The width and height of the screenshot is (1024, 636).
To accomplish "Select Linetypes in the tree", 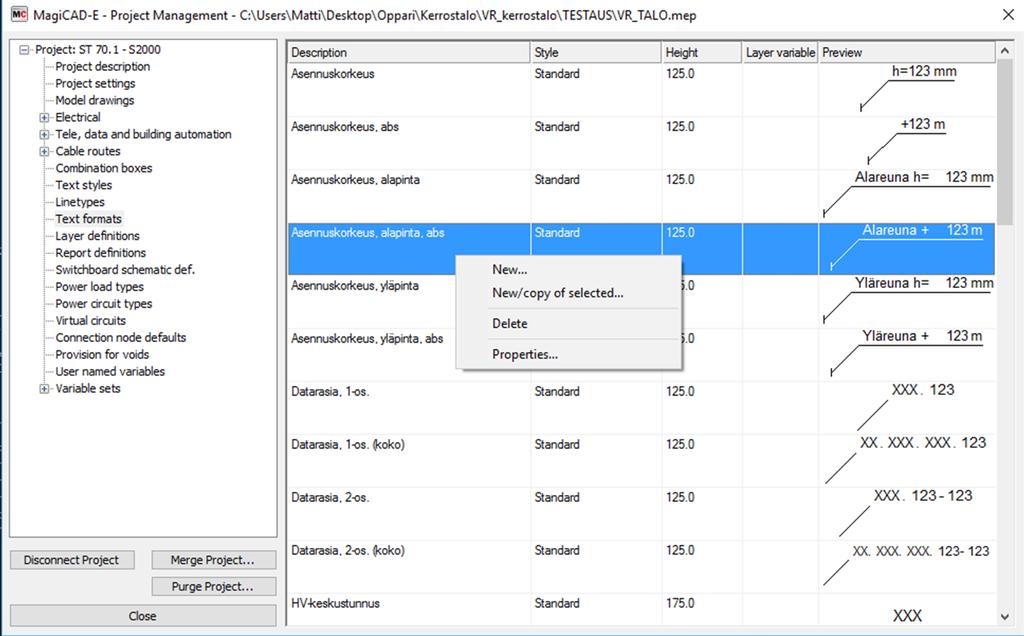I will click(80, 202).
